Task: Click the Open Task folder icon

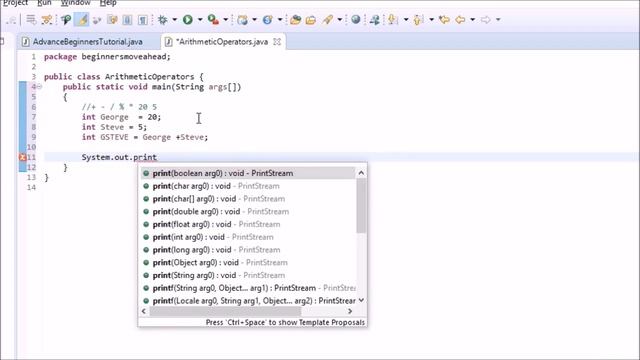Action: pyautogui.click(x=311, y=20)
